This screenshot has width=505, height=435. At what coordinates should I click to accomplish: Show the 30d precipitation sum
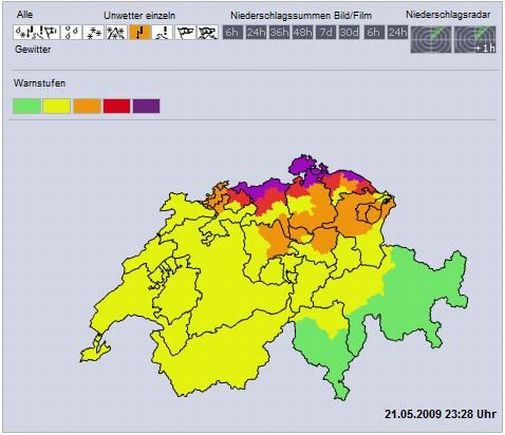[x=349, y=32]
